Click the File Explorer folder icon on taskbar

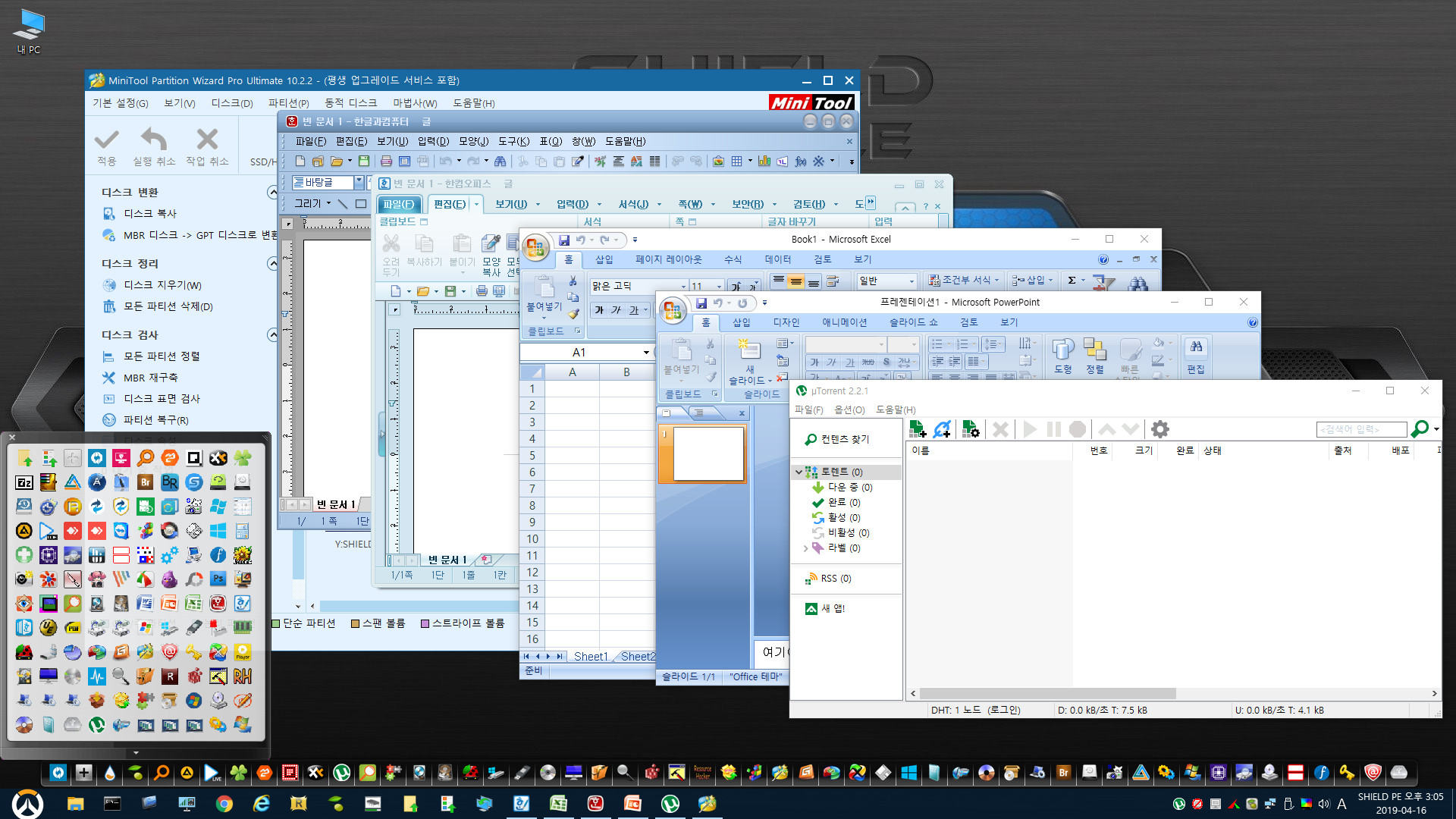75,804
